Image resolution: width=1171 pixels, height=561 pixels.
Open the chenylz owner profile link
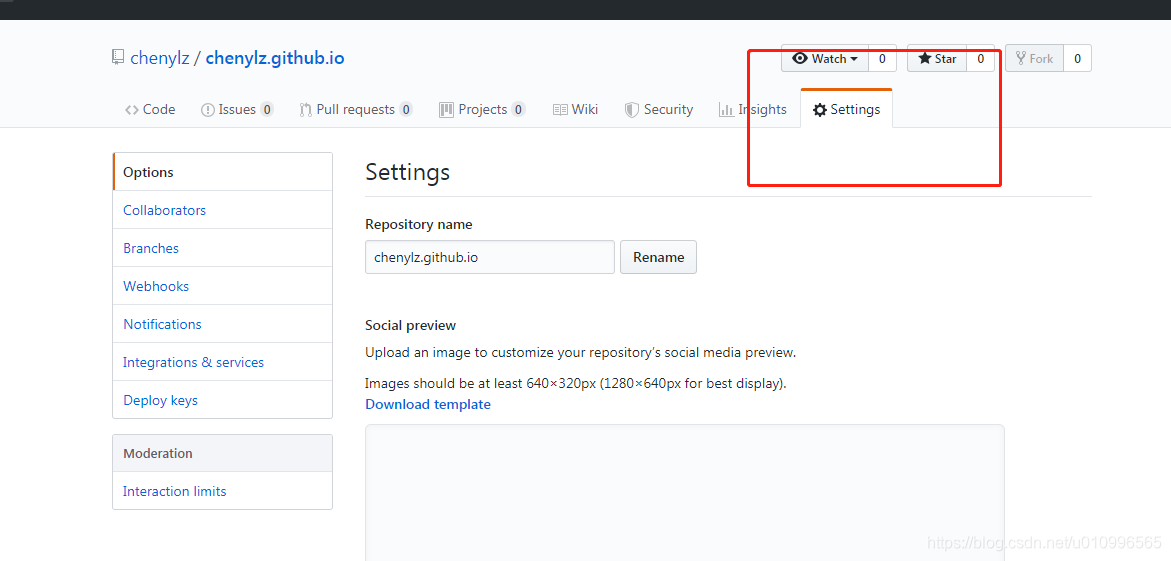click(x=160, y=58)
